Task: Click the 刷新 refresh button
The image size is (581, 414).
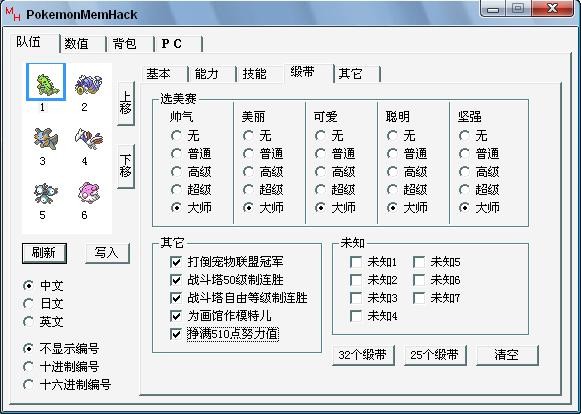Action: pos(44,253)
